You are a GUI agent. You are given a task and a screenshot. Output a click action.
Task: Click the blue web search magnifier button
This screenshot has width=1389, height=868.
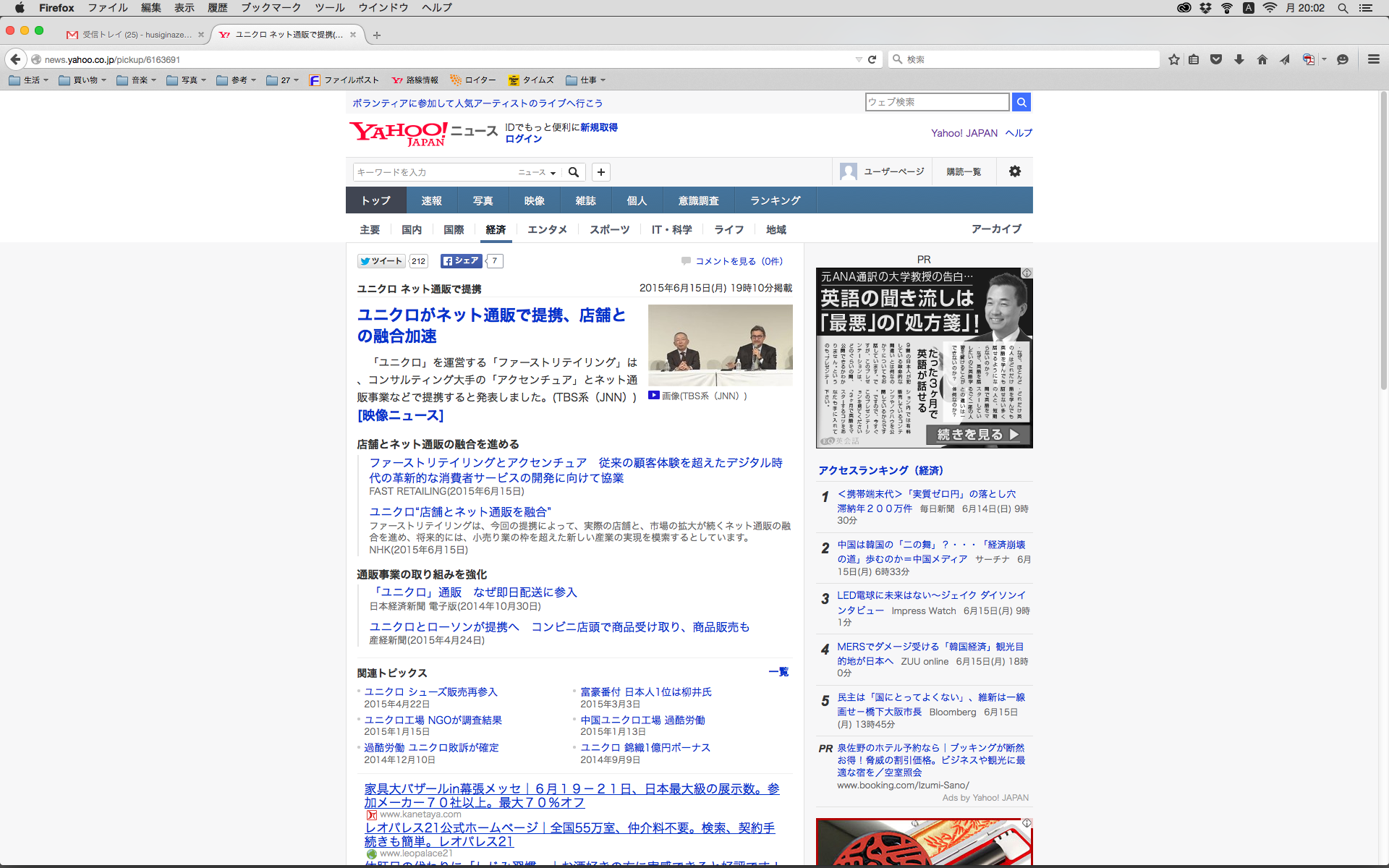point(1021,102)
